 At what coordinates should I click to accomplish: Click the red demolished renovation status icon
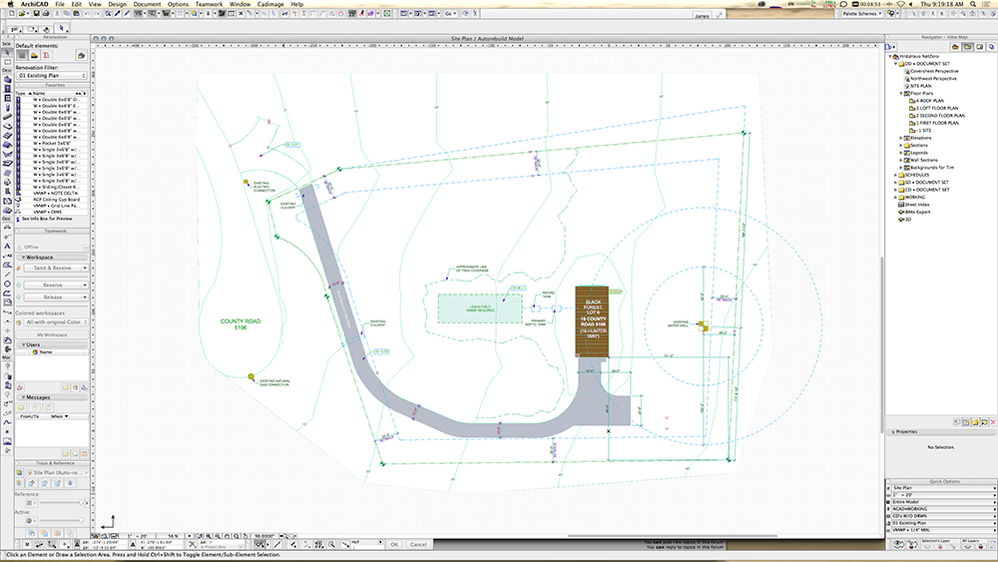46,55
